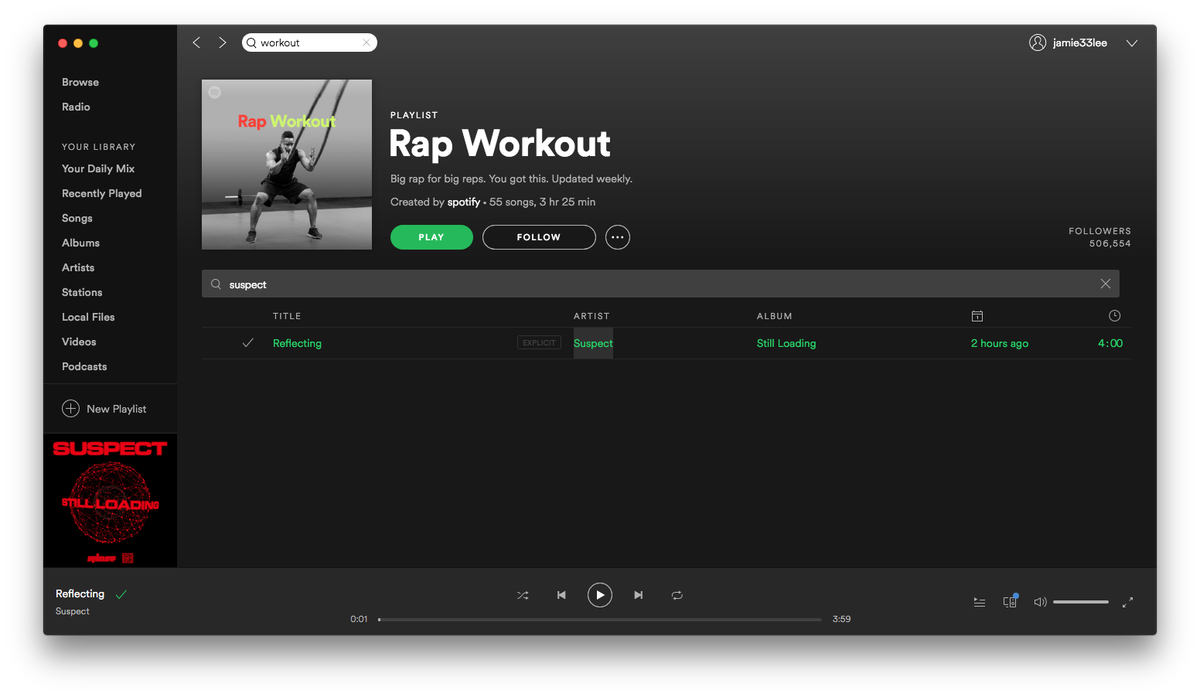The width and height of the screenshot is (1200, 697).
Task: Click the play button in player bar
Action: point(599,595)
